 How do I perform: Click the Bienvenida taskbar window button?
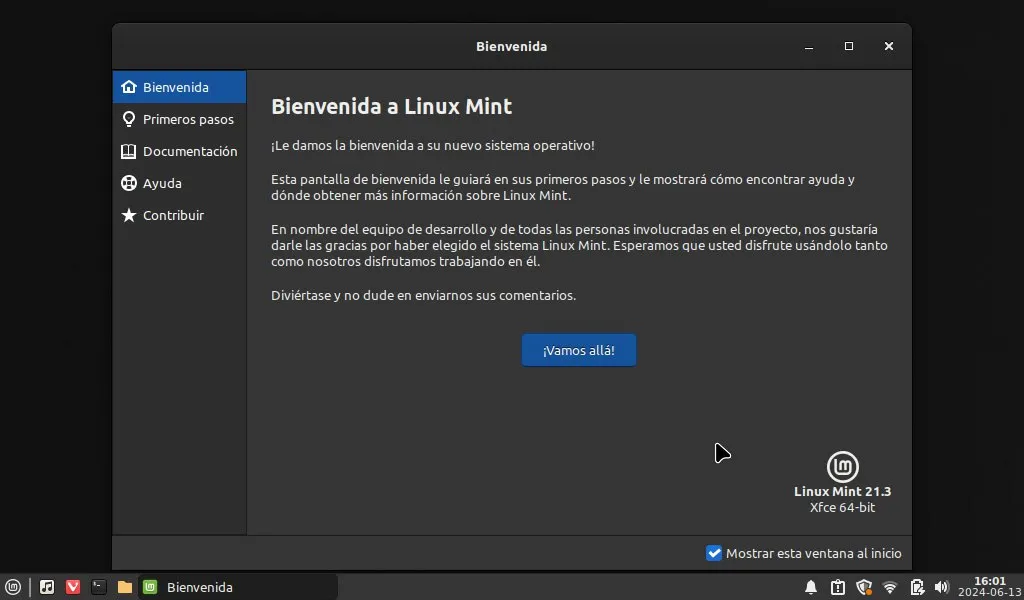pos(238,587)
